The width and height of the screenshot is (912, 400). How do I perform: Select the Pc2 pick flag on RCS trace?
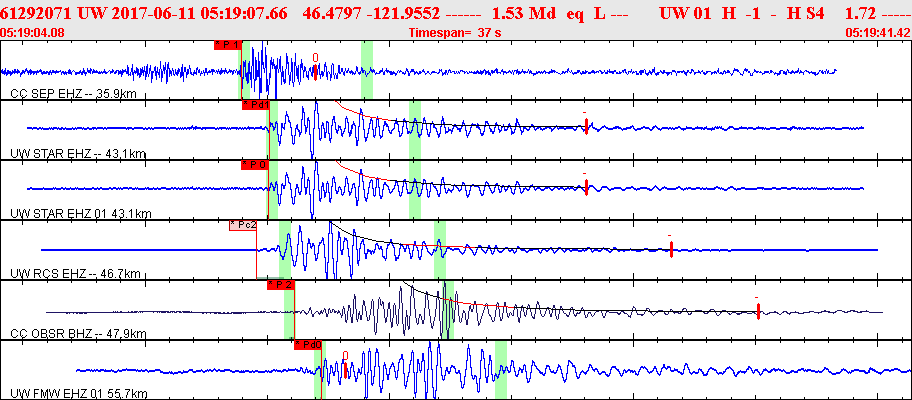pyautogui.click(x=243, y=225)
